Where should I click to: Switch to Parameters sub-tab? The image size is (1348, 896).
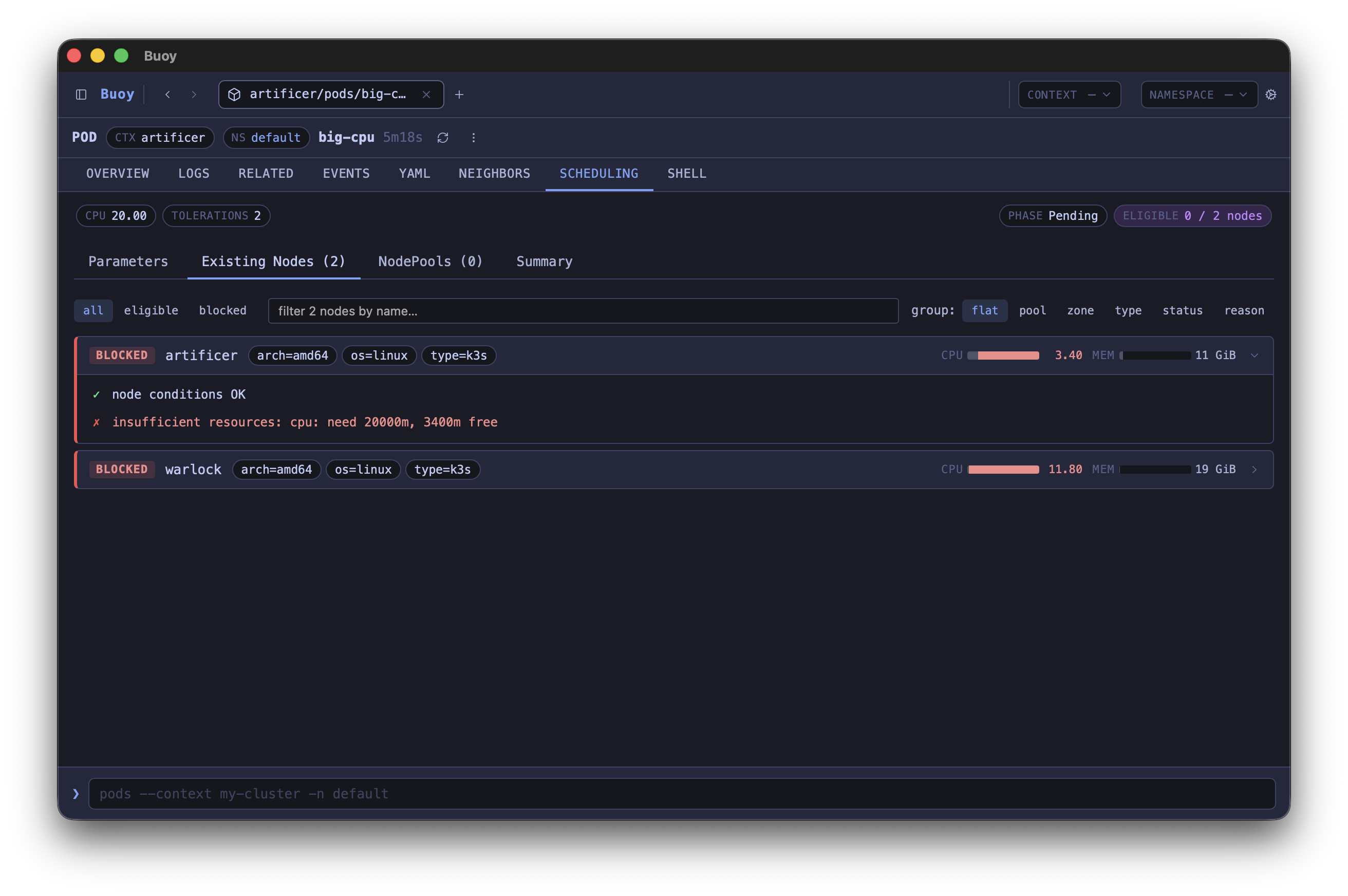point(128,261)
